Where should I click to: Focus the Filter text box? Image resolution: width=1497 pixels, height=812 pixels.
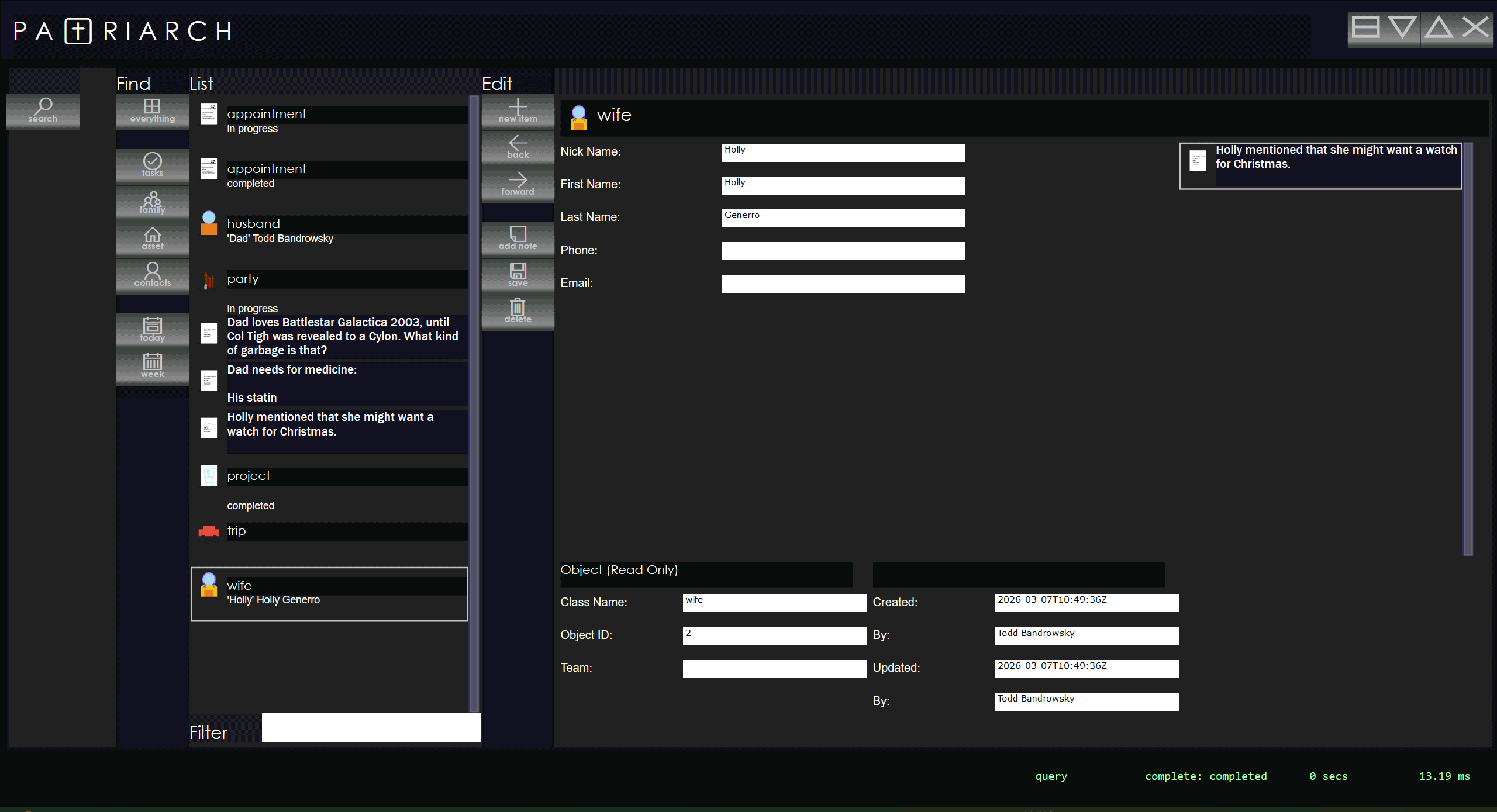371,728
